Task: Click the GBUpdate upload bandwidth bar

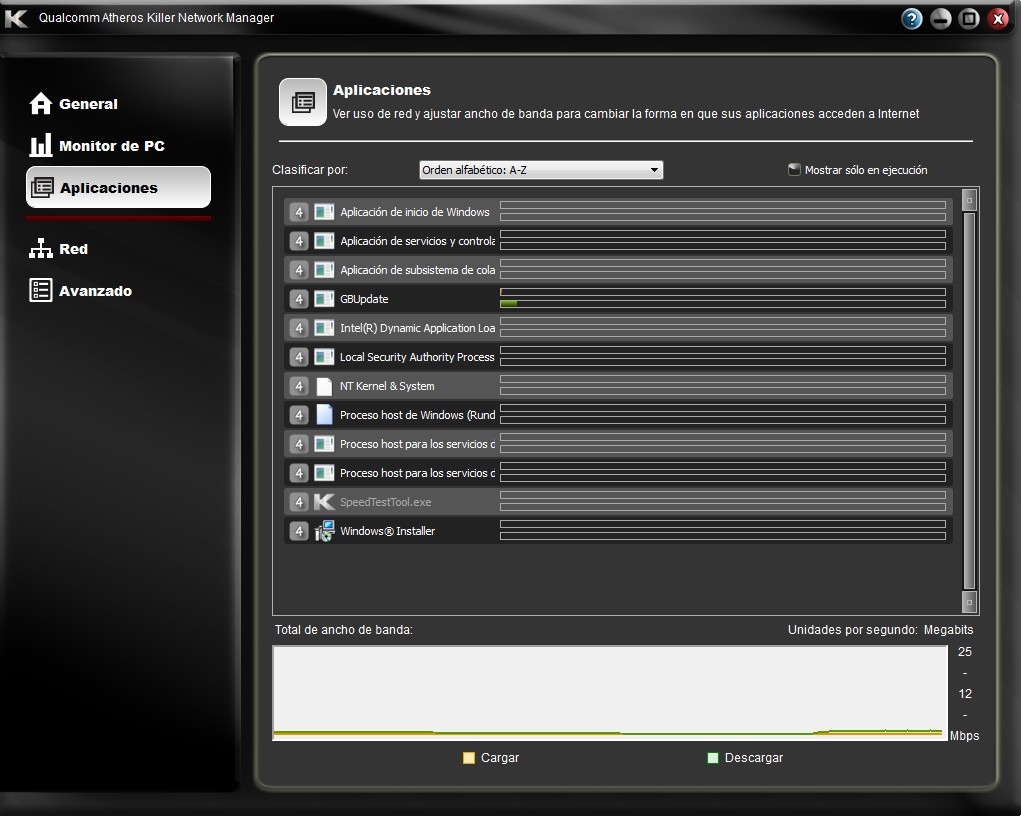Action: (723, 292)
